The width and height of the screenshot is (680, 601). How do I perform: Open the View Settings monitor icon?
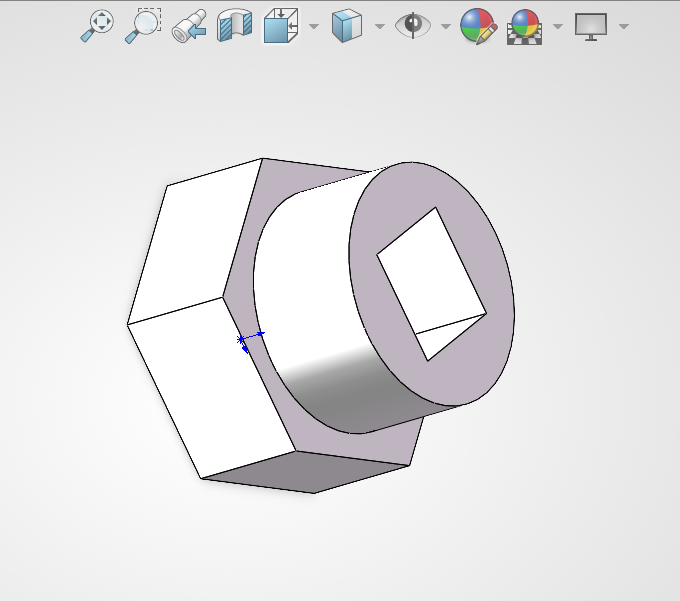[x=591, y=26]
